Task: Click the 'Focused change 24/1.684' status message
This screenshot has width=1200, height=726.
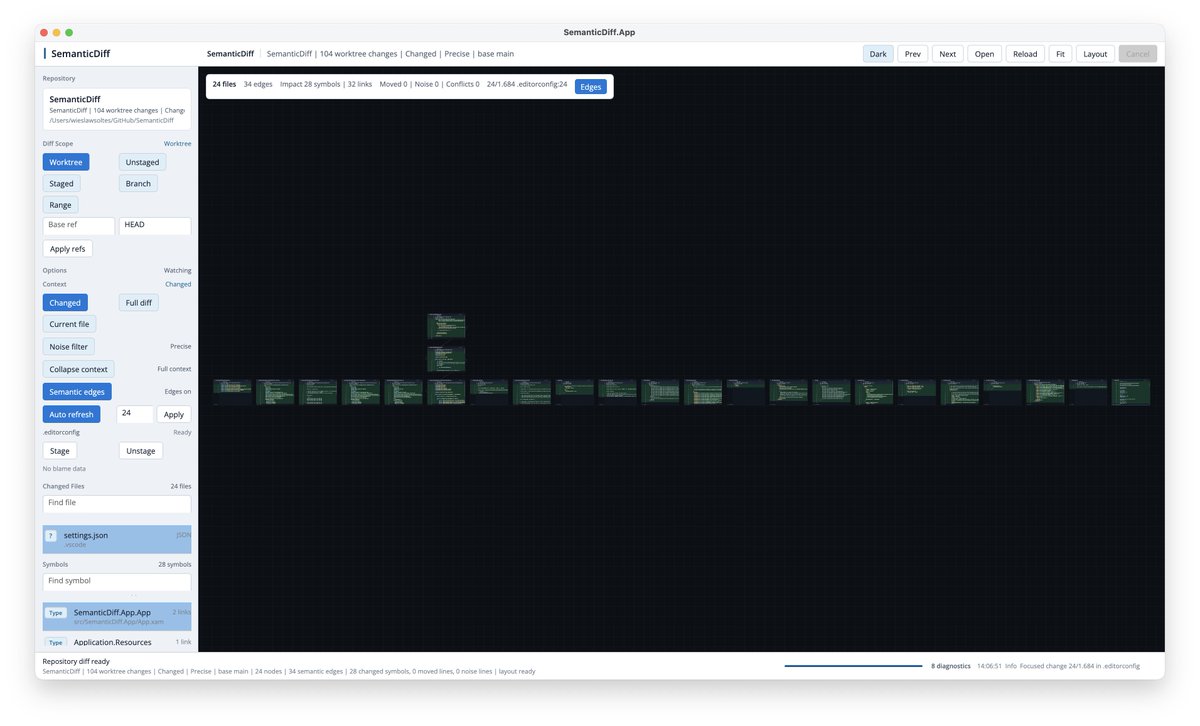Action: point(1079,665)
